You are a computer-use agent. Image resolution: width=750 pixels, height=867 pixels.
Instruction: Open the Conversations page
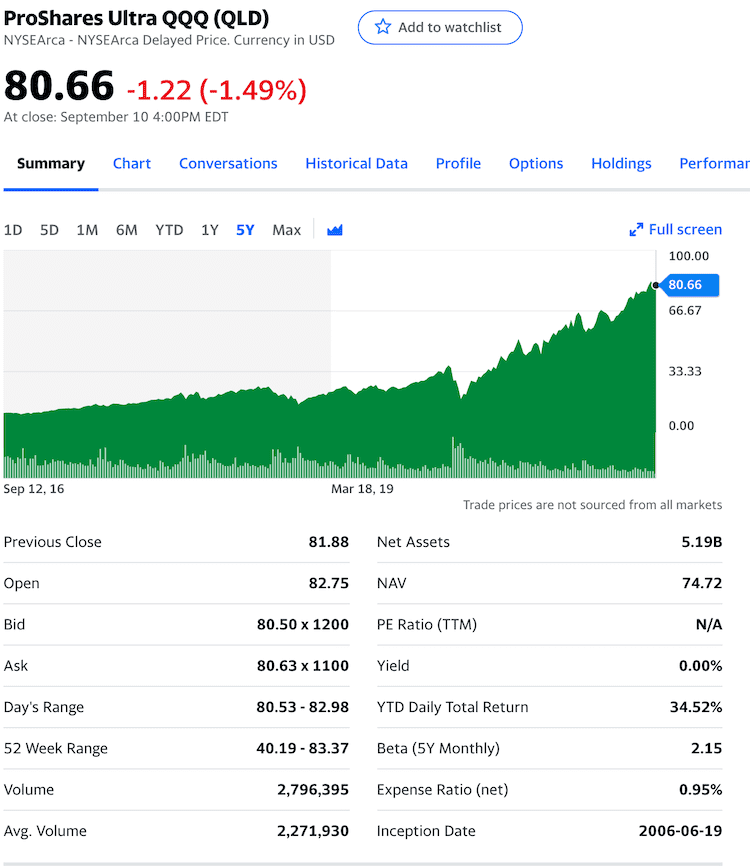[228, 163]
